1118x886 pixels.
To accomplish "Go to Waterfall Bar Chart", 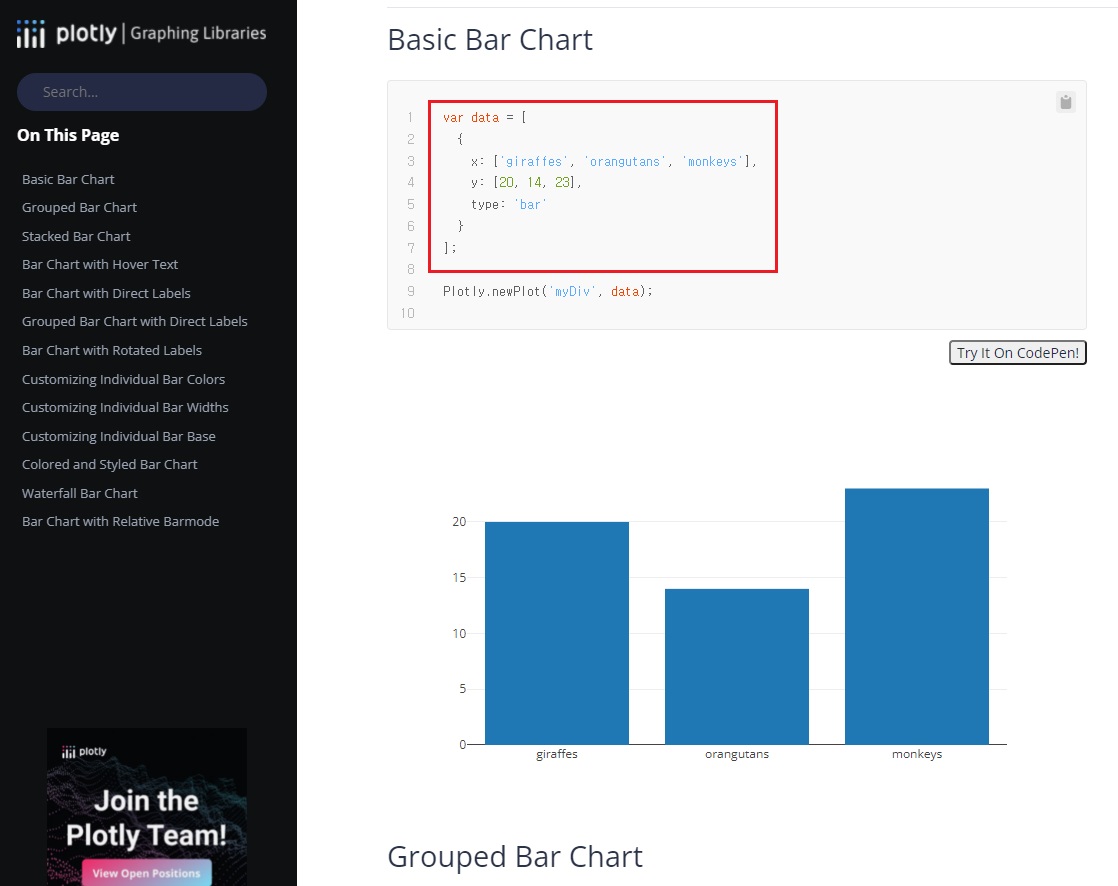I will pyautogui.click(x=80, y=493).
